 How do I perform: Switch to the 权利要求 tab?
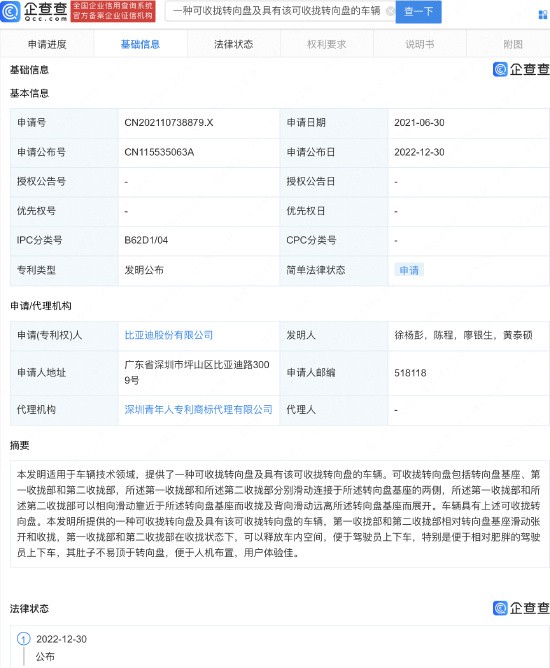327,44
